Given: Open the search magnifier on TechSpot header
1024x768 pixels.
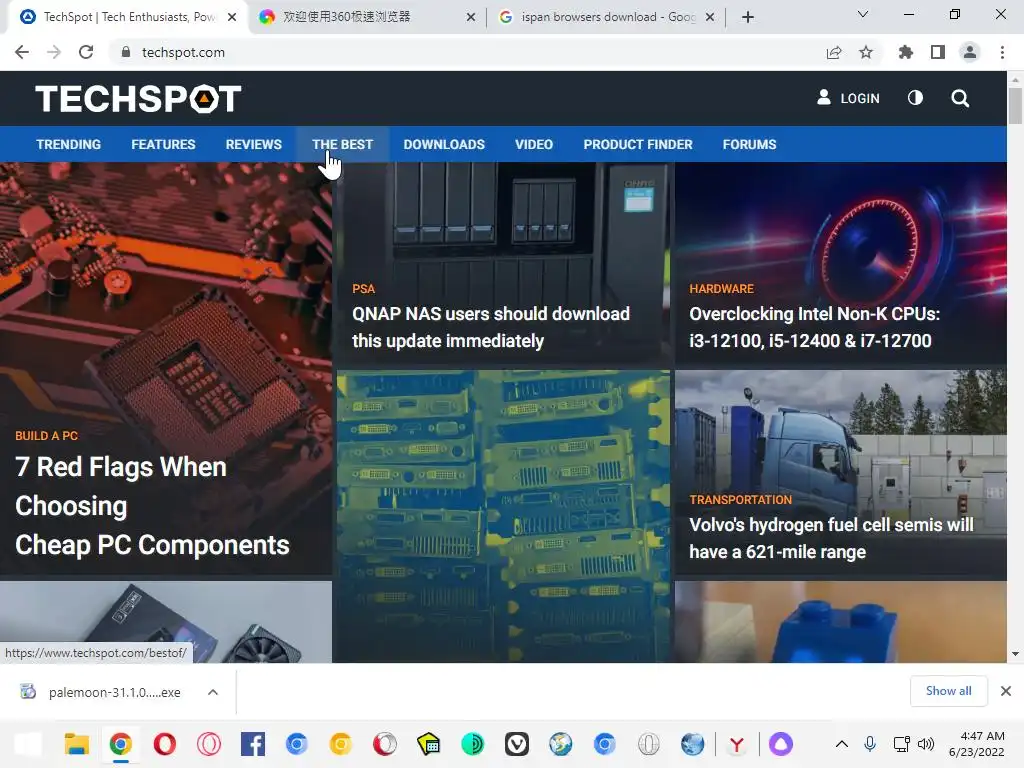Looking at the screenshot, I should click(960, 99).
